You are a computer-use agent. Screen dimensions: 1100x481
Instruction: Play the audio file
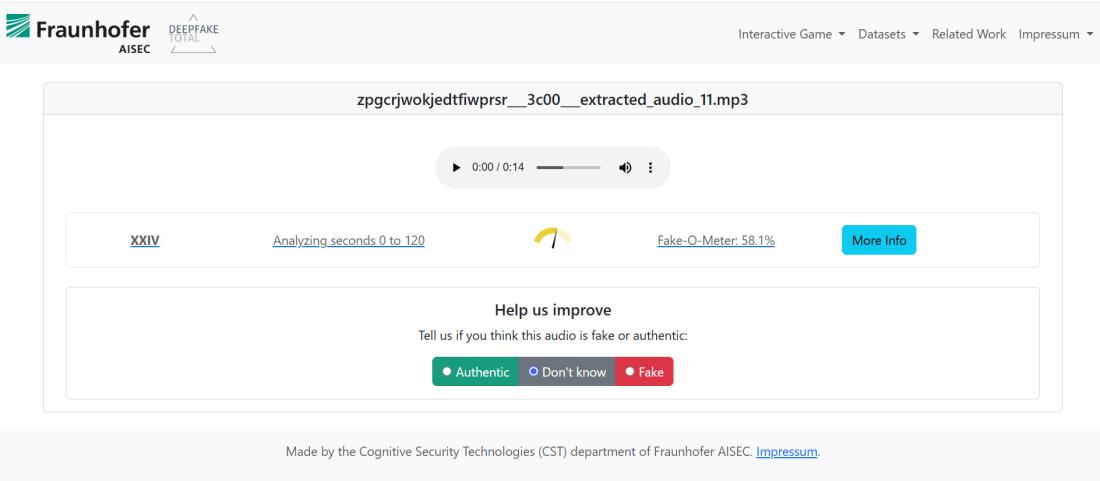[x=457, y=168]
